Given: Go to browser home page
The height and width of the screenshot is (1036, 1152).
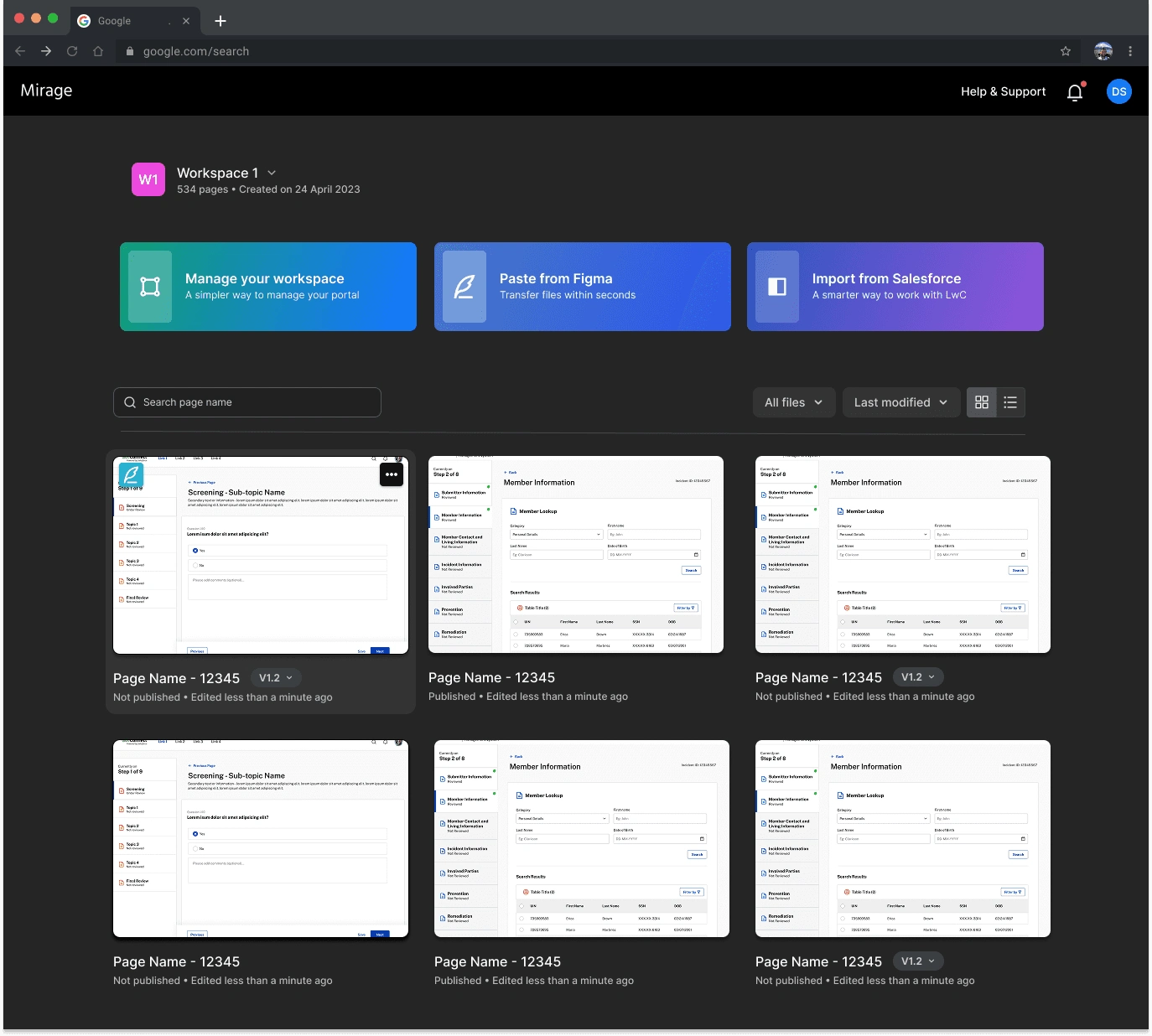Looking at the screenshot, I should (x=98, y=51).
